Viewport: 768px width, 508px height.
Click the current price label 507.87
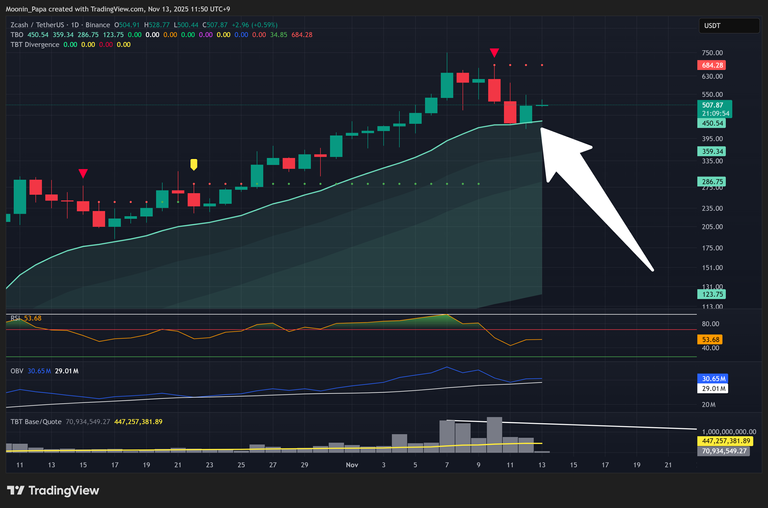[x=712, y=105]
